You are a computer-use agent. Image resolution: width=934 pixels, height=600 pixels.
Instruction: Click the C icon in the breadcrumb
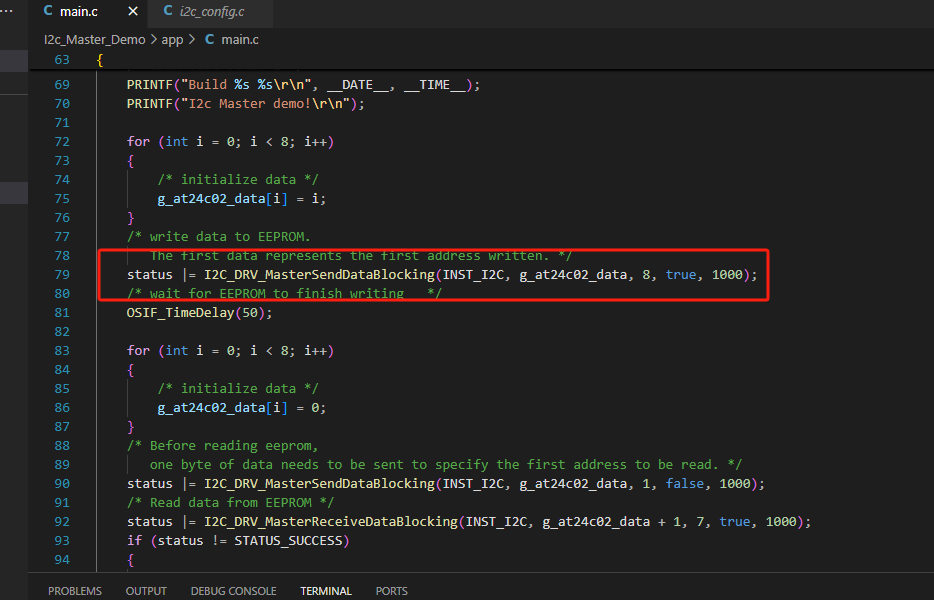(210, 39)
